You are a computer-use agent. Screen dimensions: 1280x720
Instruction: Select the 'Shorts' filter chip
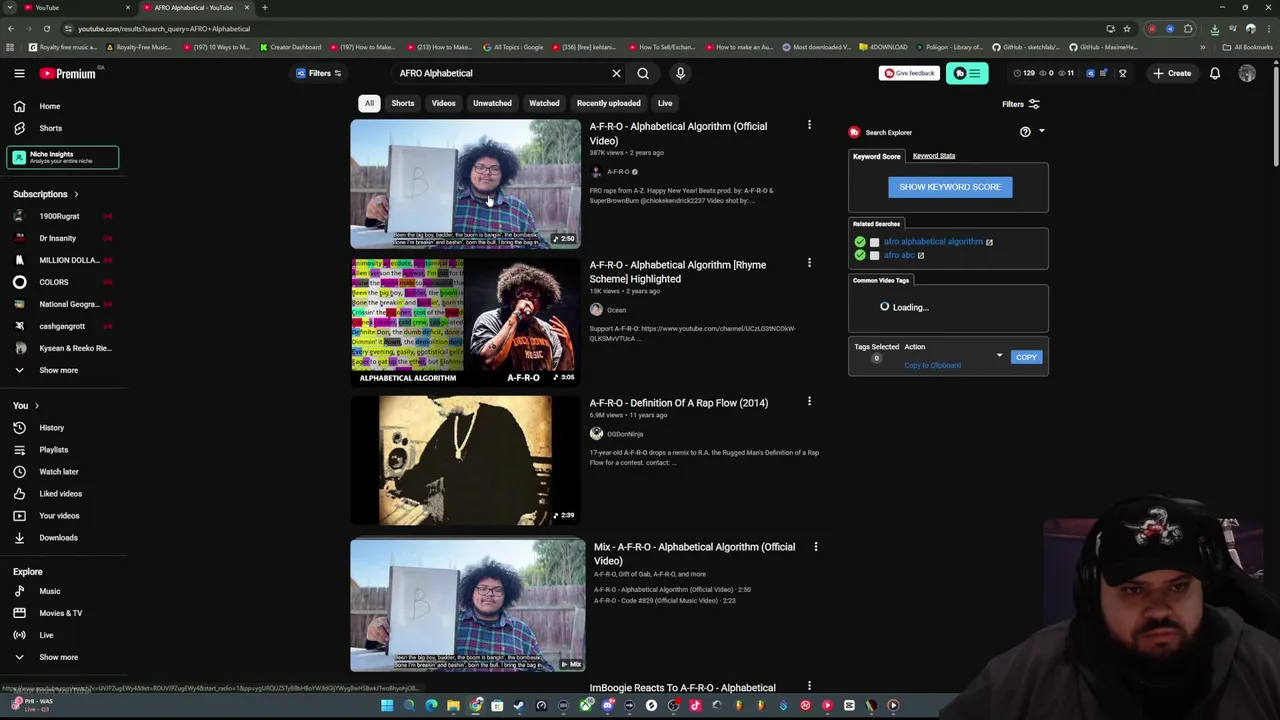[403, 103]
